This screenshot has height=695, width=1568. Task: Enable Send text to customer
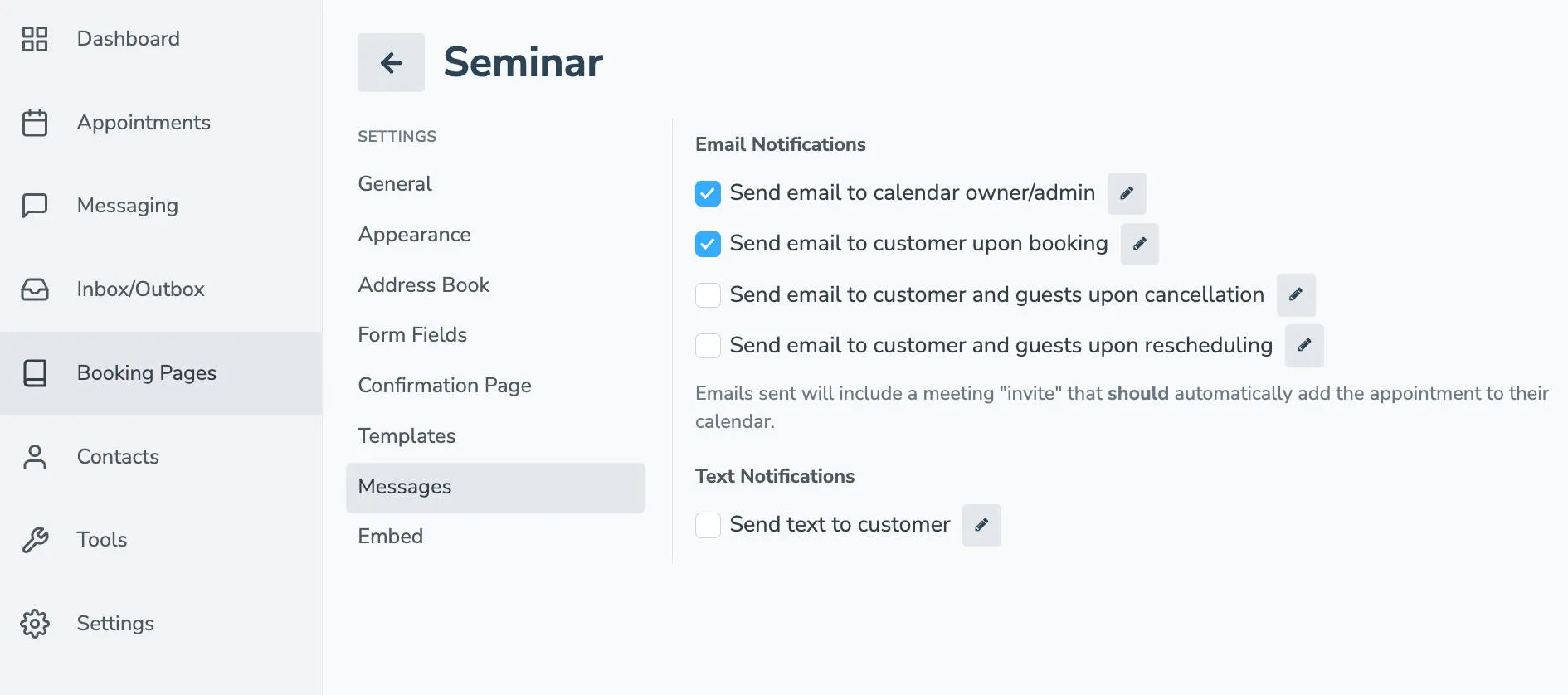click(x=708, y=524)
